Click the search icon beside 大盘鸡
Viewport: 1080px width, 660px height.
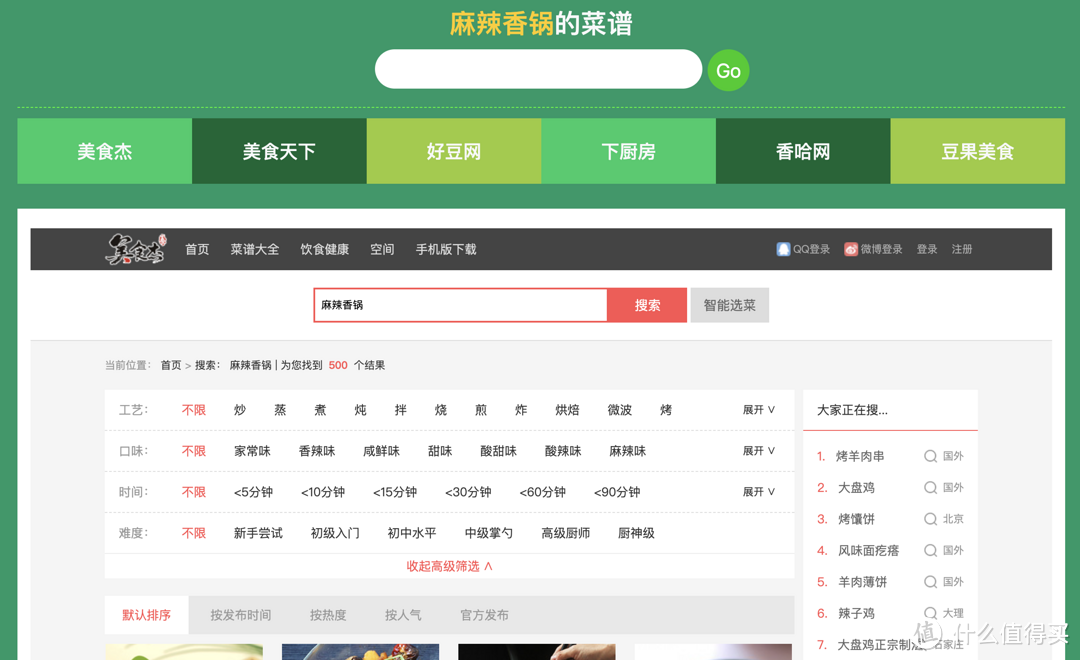click(930, 488)
